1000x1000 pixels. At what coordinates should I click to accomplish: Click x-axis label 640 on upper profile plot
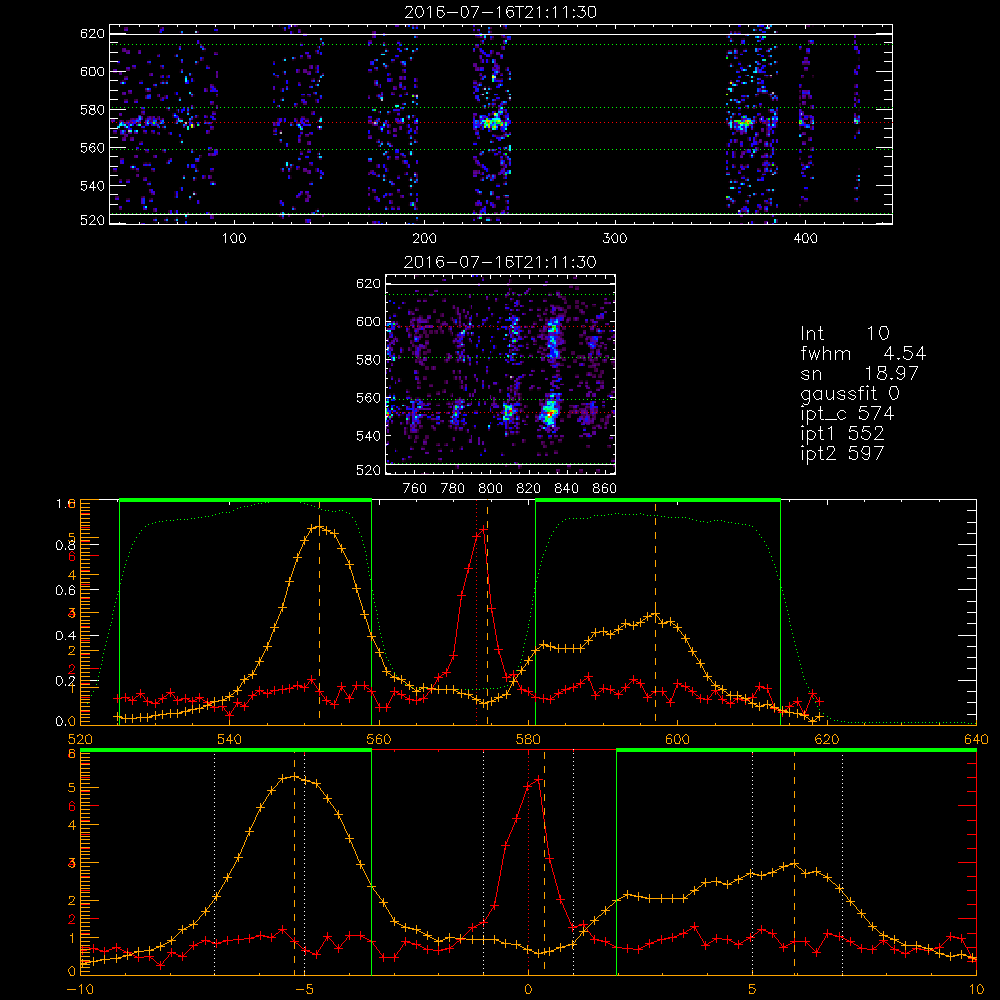pos(976,739)
